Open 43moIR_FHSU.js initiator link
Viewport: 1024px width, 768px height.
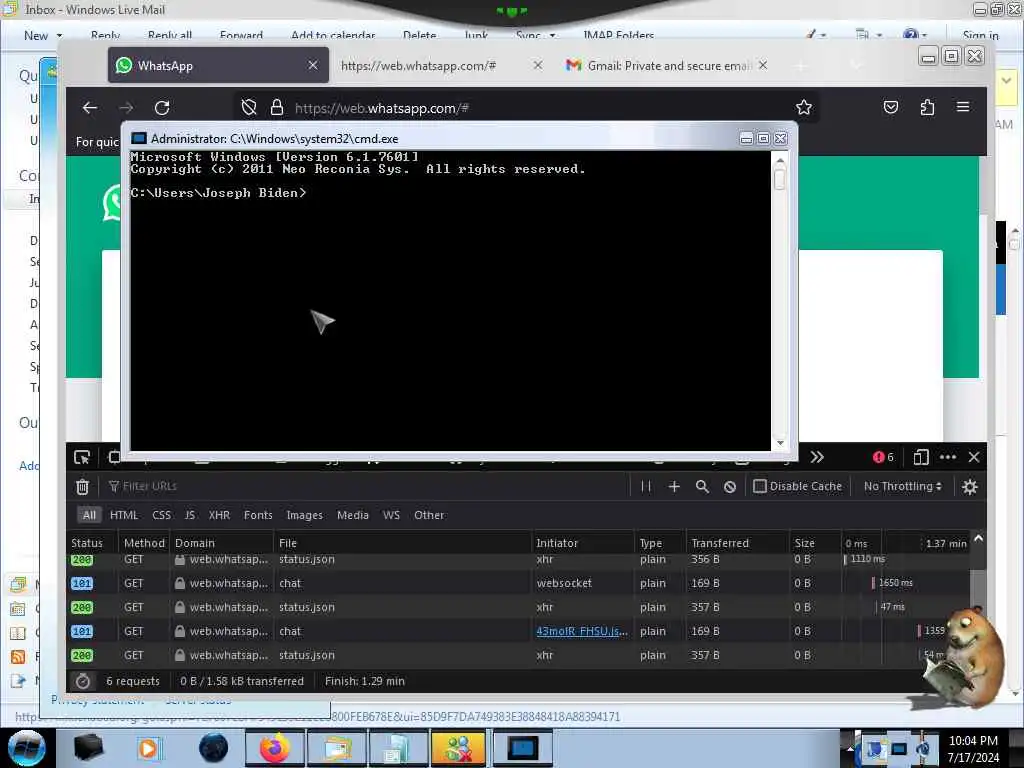582,632
